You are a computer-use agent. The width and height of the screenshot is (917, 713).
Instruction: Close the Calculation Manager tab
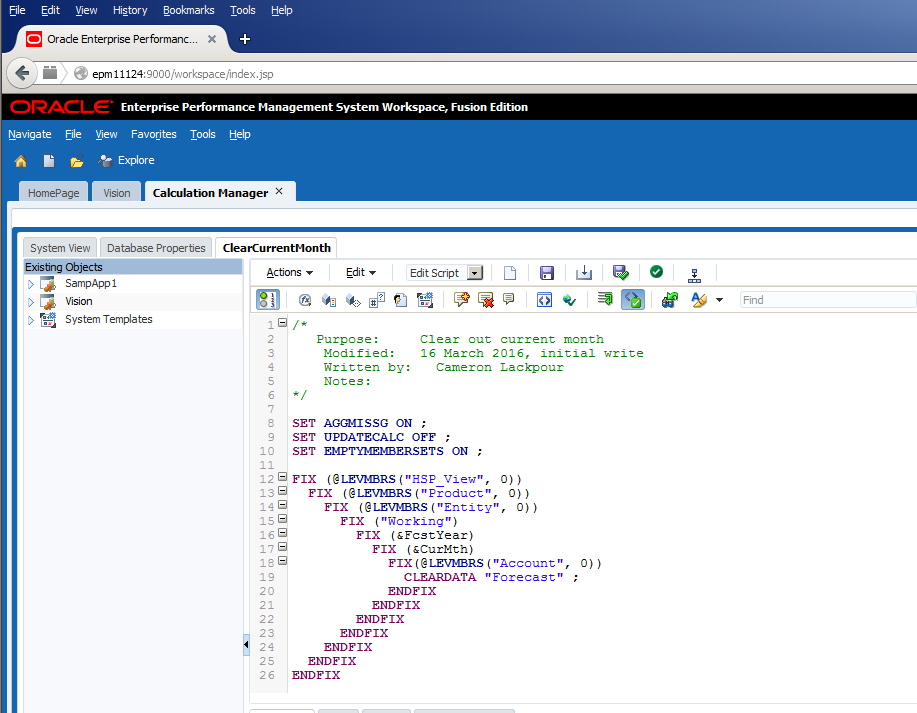279,191
